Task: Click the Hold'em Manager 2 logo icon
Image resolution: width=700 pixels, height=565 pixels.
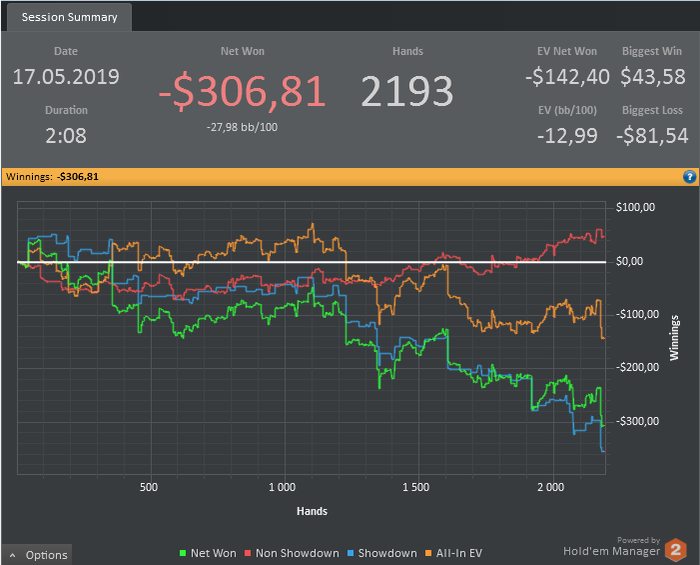Action: tap(675, 550)
